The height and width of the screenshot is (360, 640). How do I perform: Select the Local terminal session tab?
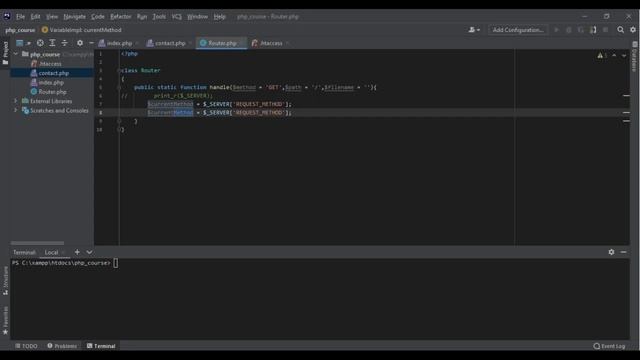click(51, 253)
